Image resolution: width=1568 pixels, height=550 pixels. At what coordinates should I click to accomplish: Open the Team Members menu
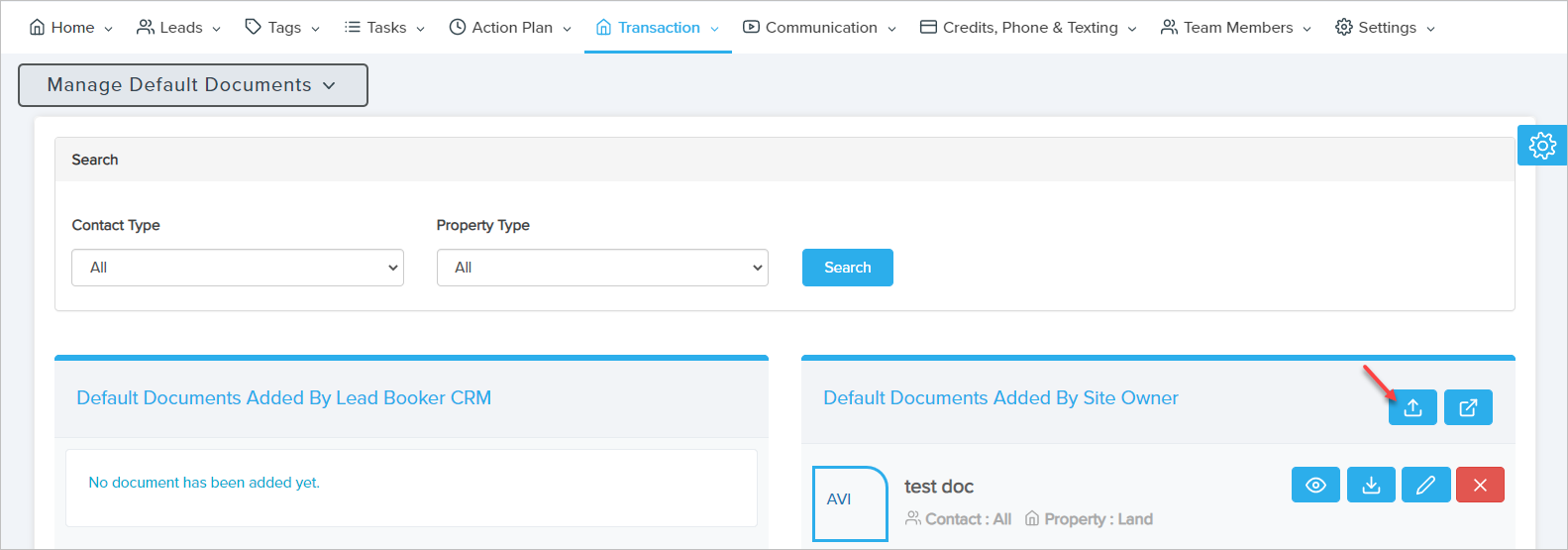pos(1236,28)
